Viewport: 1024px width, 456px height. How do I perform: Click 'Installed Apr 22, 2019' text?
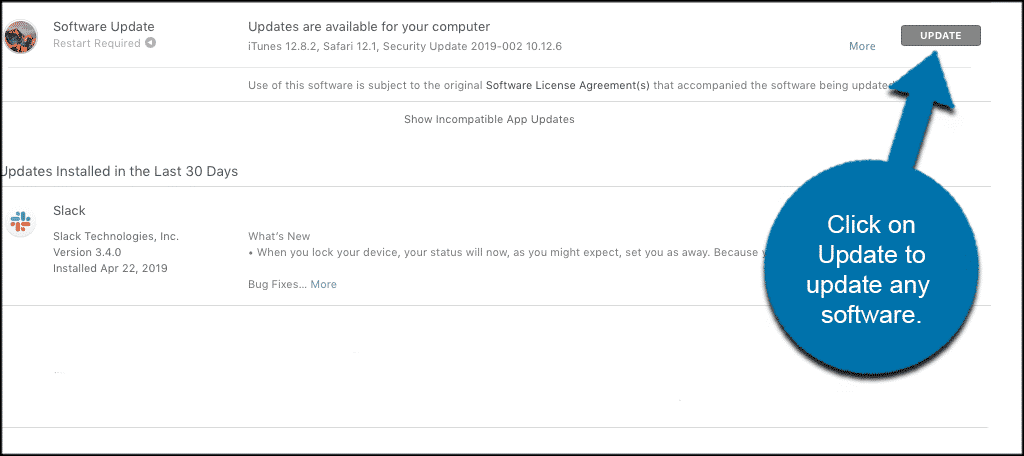(x=110, y=268)
